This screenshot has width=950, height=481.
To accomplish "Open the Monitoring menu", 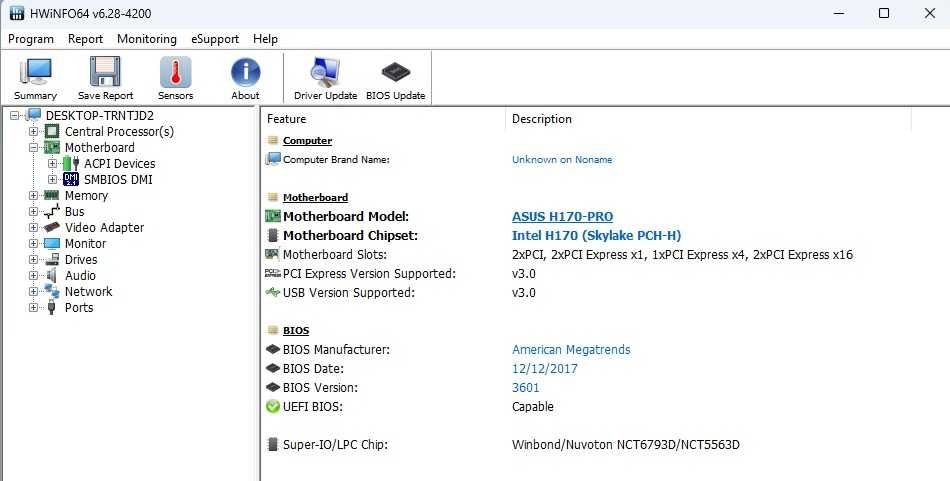I will point(147,39).
